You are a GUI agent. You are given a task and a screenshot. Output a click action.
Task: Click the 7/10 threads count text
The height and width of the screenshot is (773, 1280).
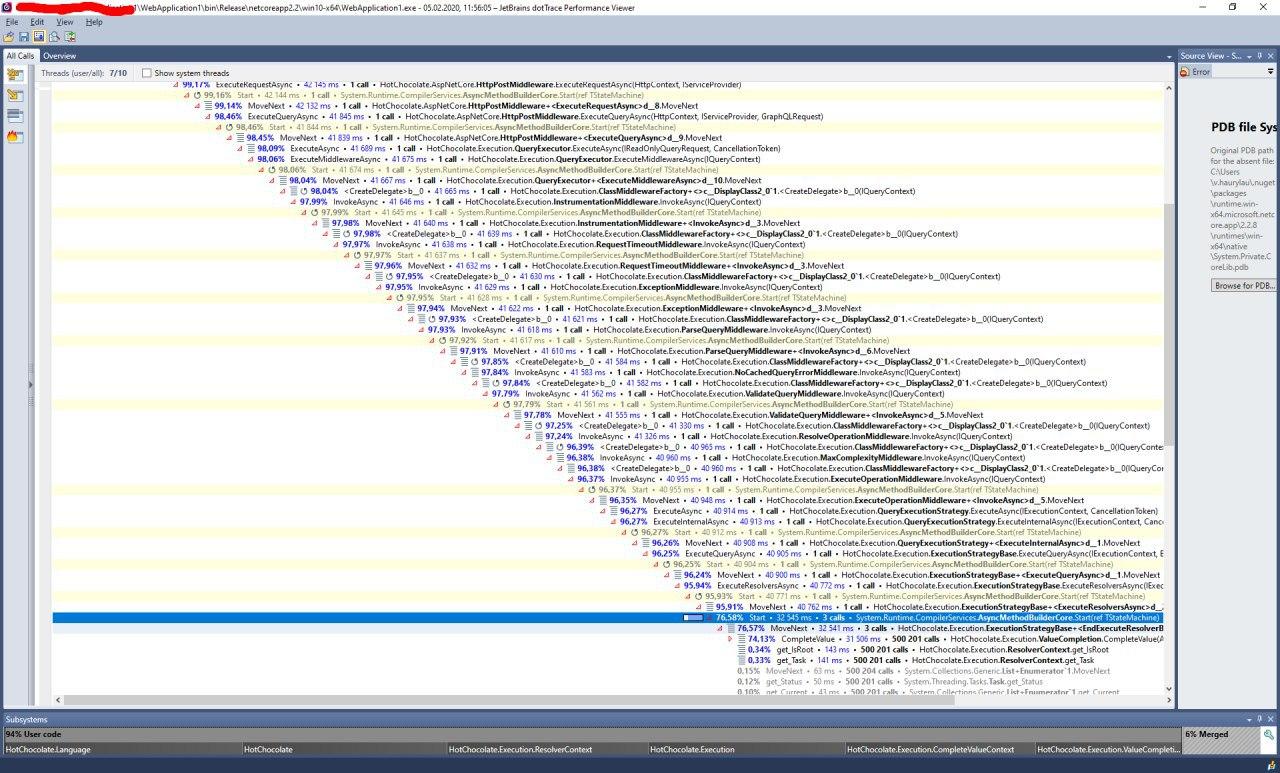point(118,73)
